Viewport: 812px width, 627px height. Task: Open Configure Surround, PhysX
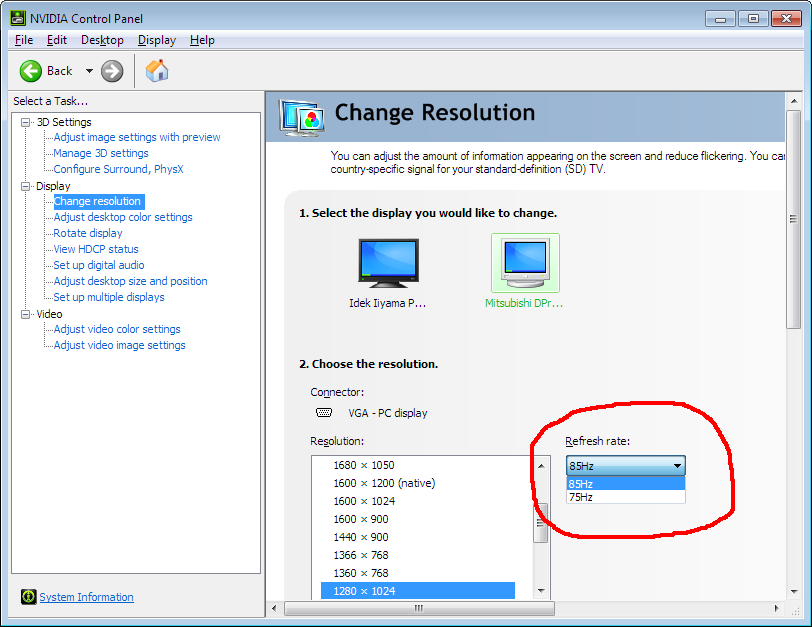tap(119, 169)
